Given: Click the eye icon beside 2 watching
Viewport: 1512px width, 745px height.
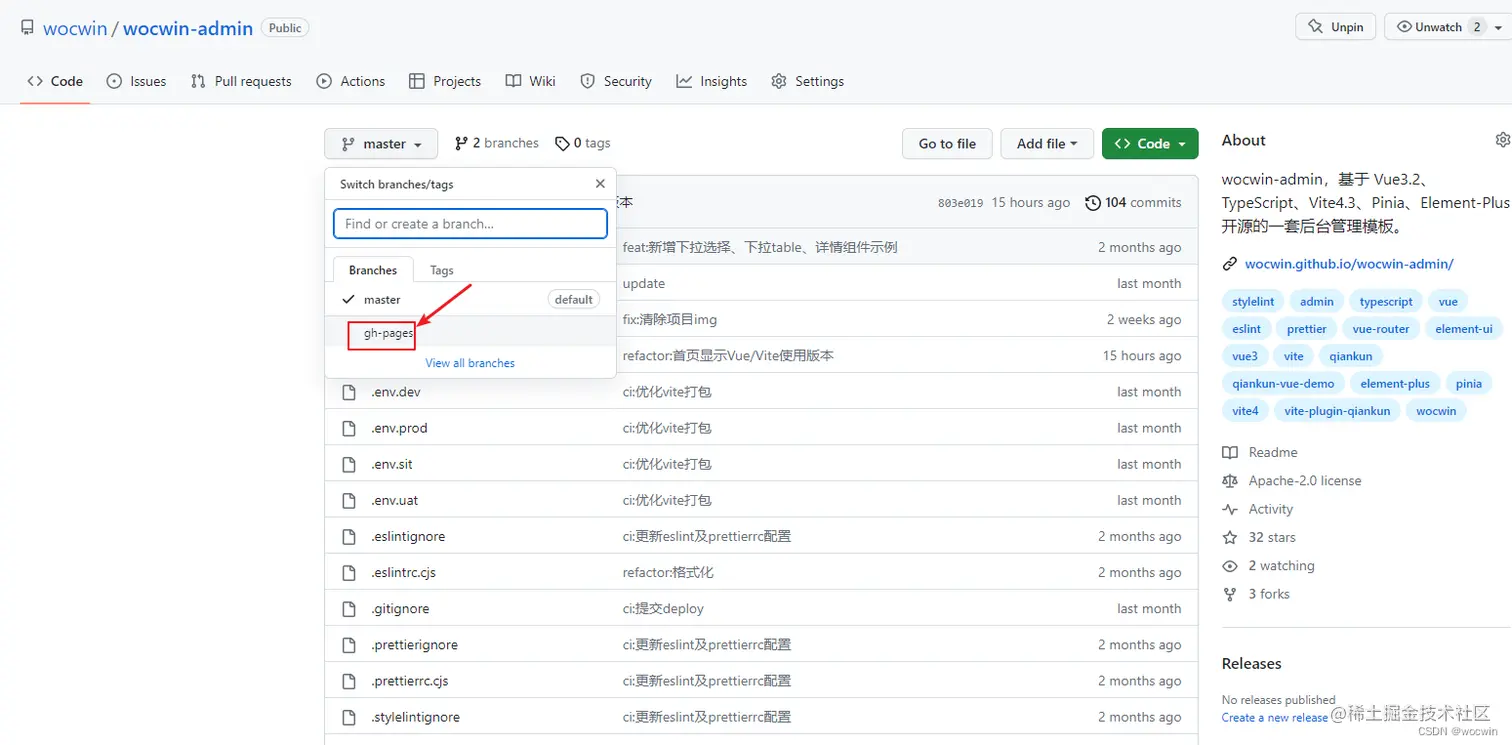Looking at the screenshot, I should tap(1230, 566).
